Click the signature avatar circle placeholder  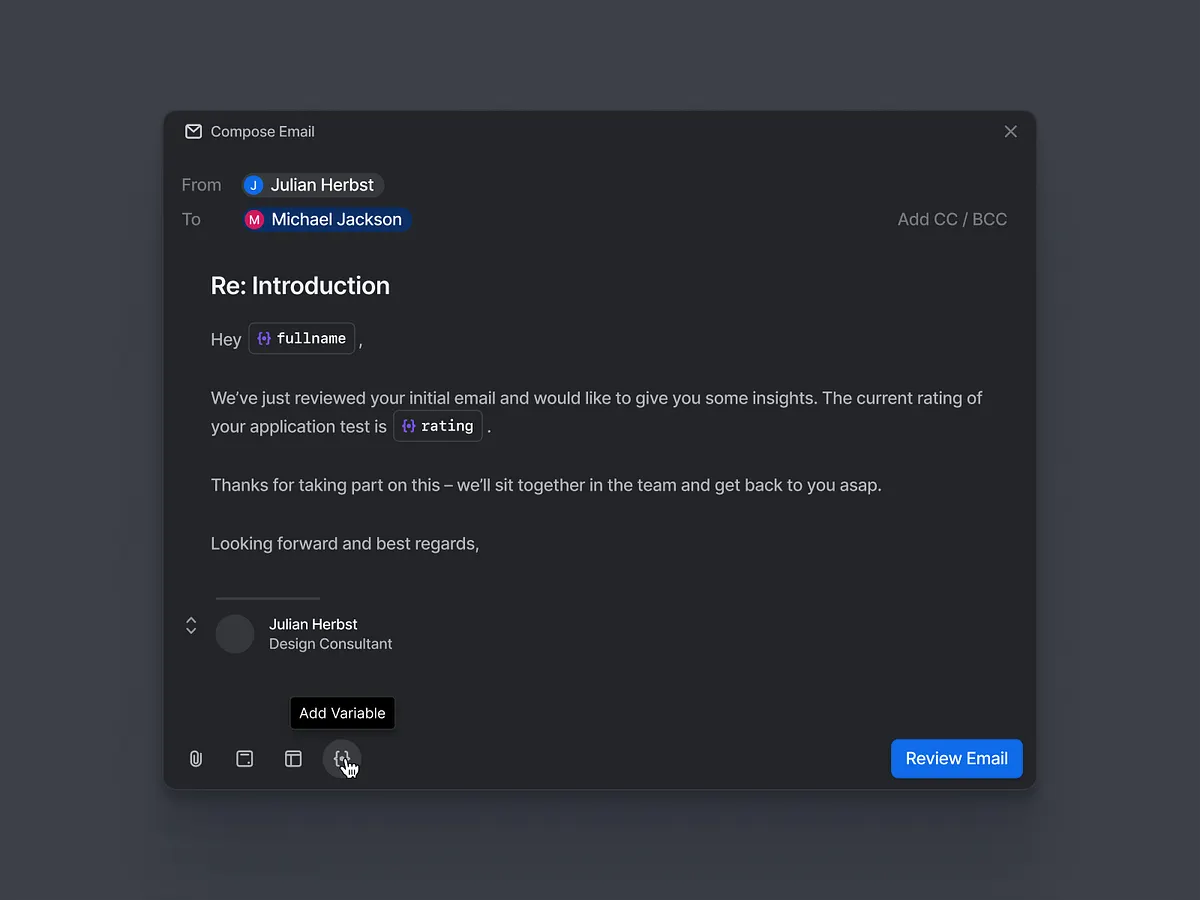[x=234, y=633]
